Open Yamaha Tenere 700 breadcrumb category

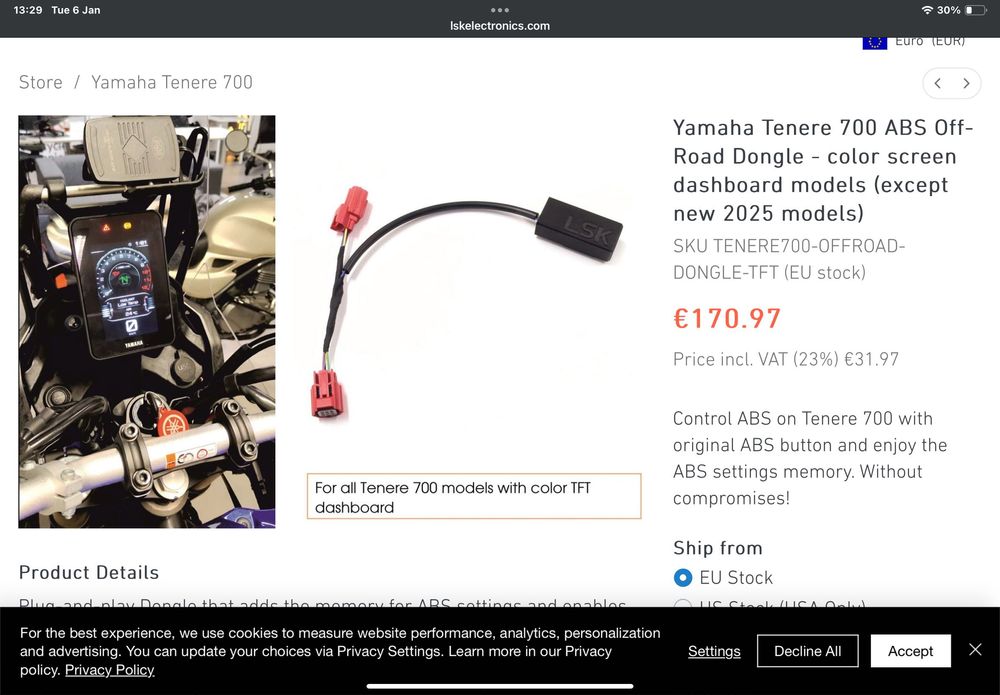tap(172, 82)
